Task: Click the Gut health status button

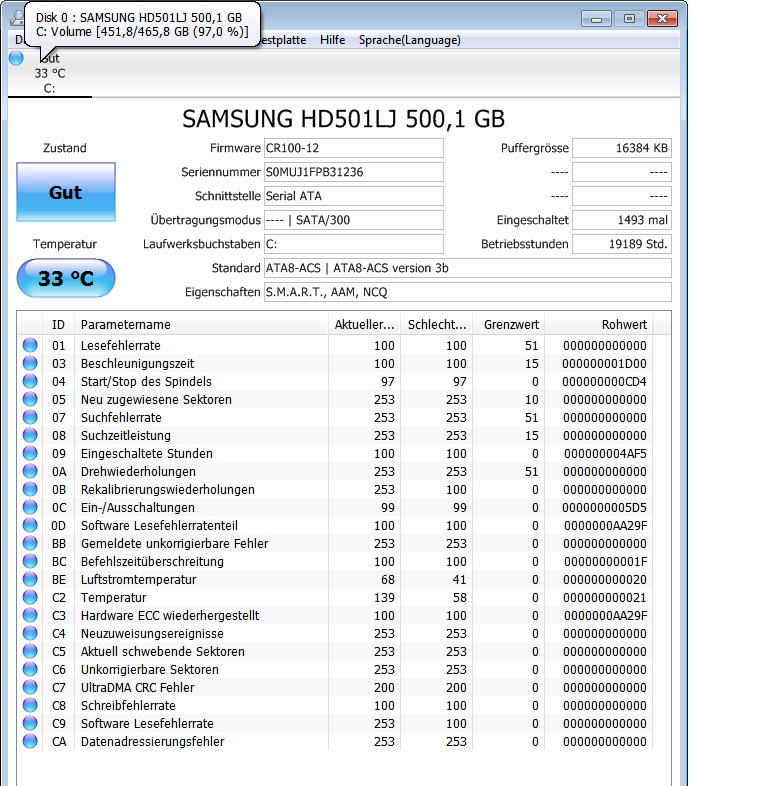Action: pyautogui.click(x=66, y=192)
